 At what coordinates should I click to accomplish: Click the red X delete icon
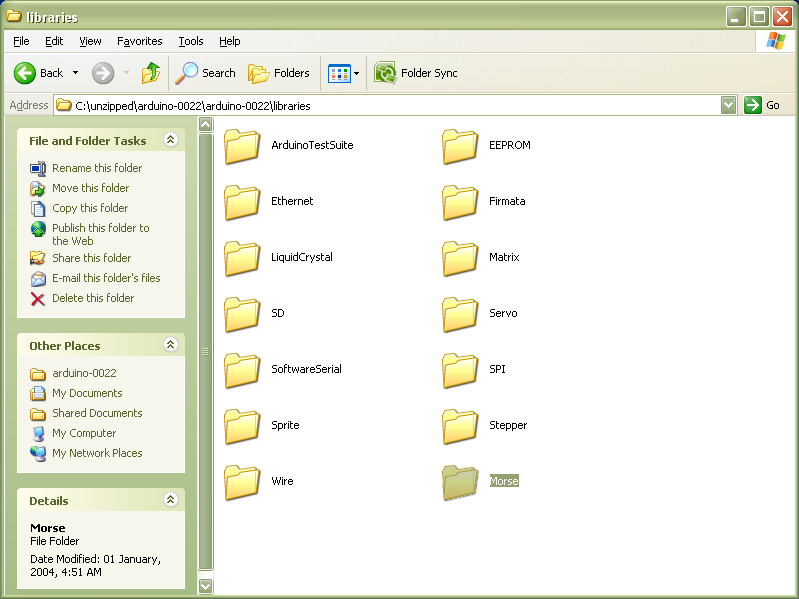38,298
